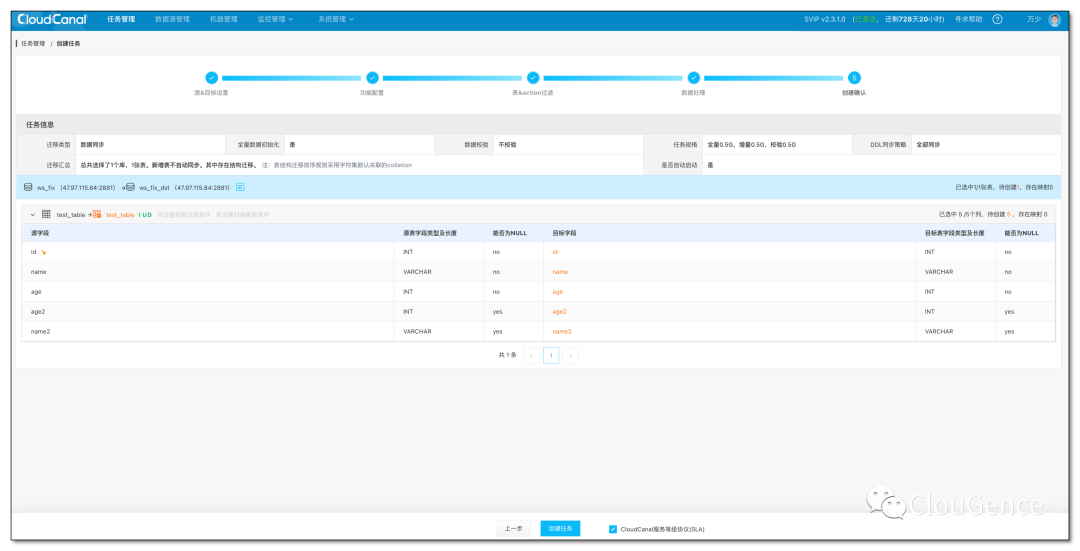This screenshot has width=1080, height=551.
Task: Open the 监控管理 dropdown menu
Action: click(x=275, y=19)
